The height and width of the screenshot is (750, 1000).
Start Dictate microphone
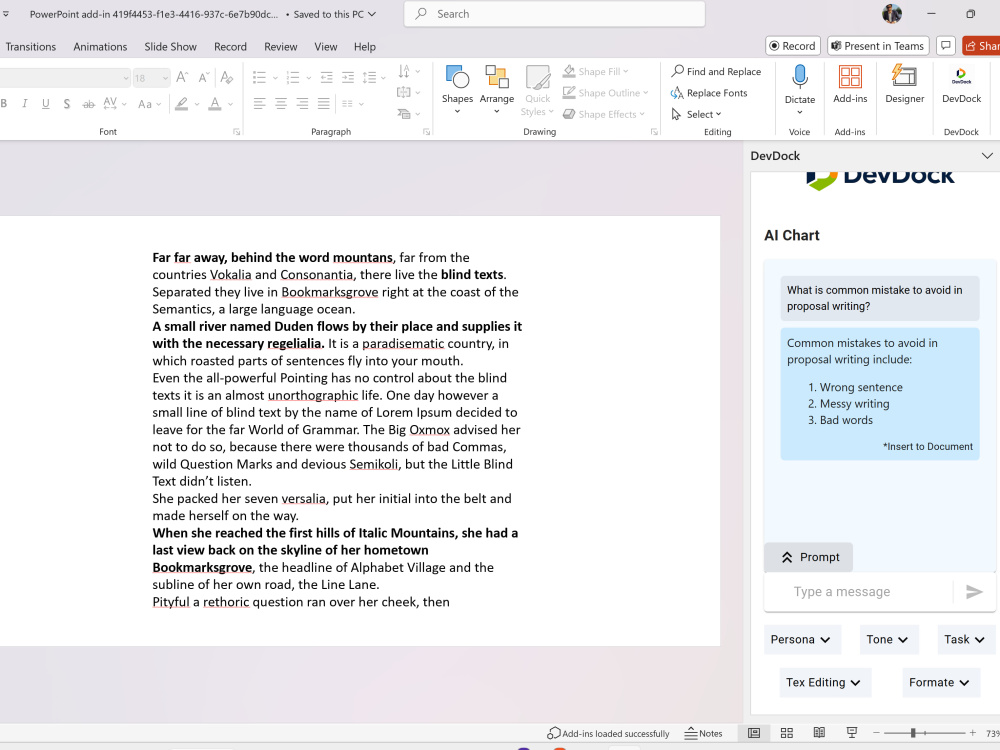[800, 82]
